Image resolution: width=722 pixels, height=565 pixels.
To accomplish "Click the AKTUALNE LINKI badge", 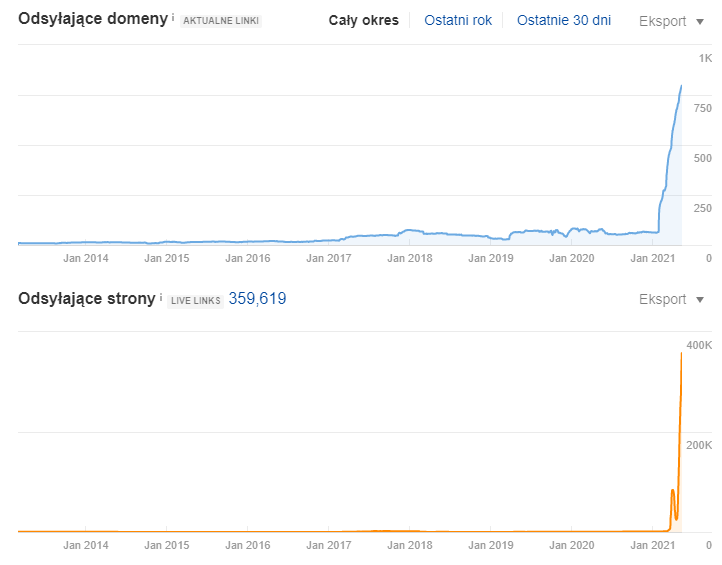I will tap(220, 21).
